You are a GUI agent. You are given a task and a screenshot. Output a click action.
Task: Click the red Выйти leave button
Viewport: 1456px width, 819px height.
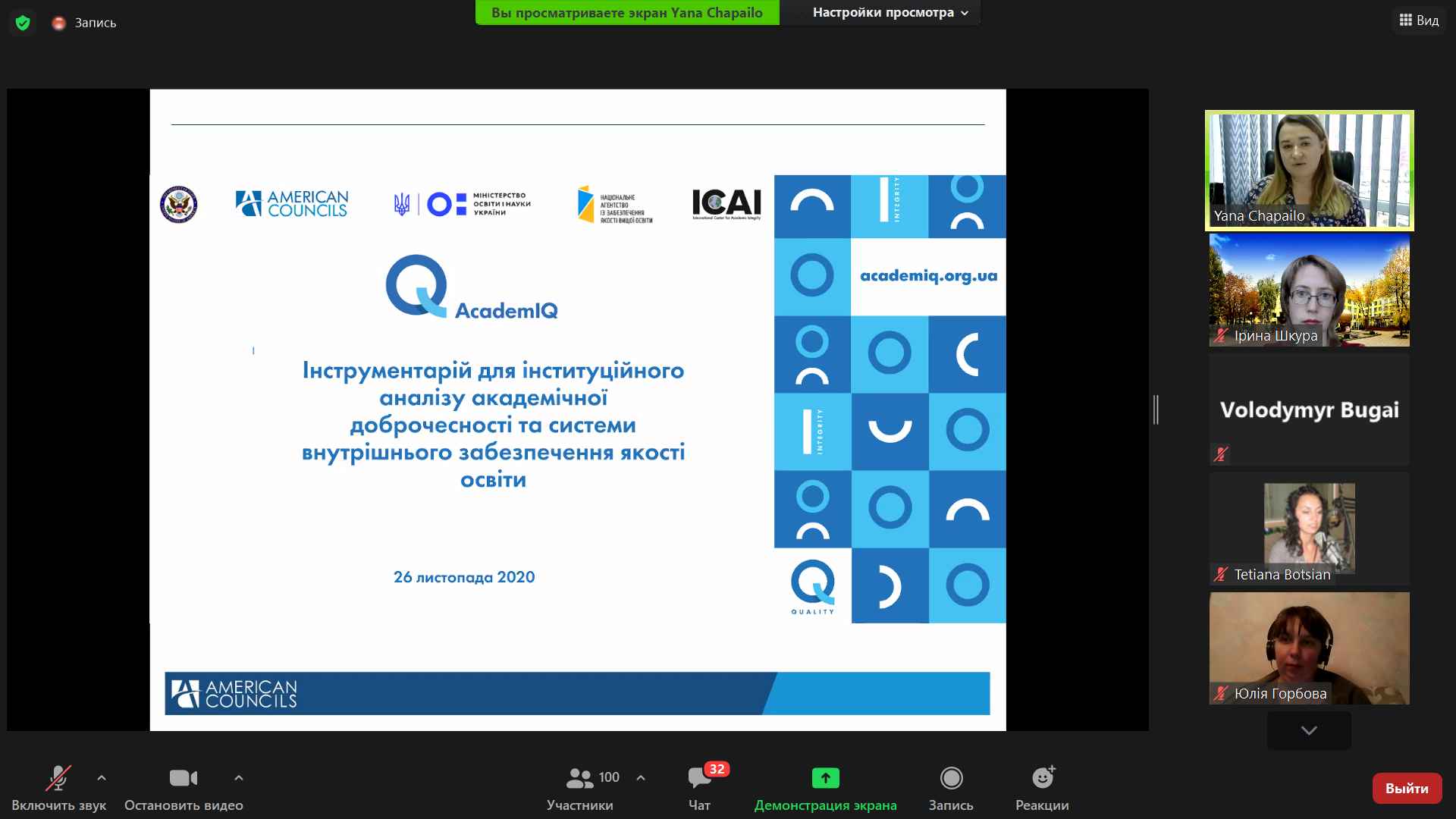(x=1407, y=789)
